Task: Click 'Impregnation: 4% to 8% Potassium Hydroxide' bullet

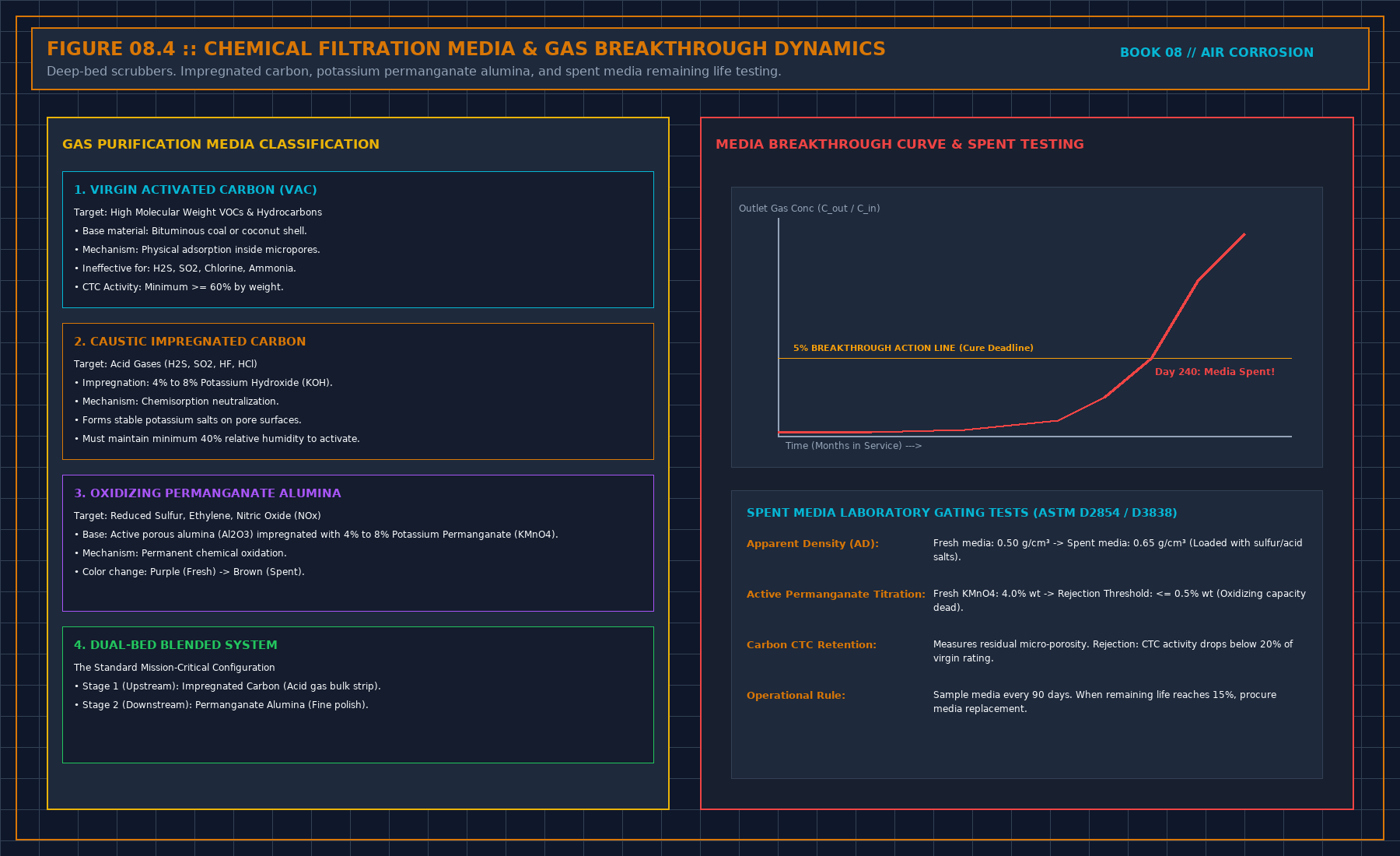Action: pos(203,383)
